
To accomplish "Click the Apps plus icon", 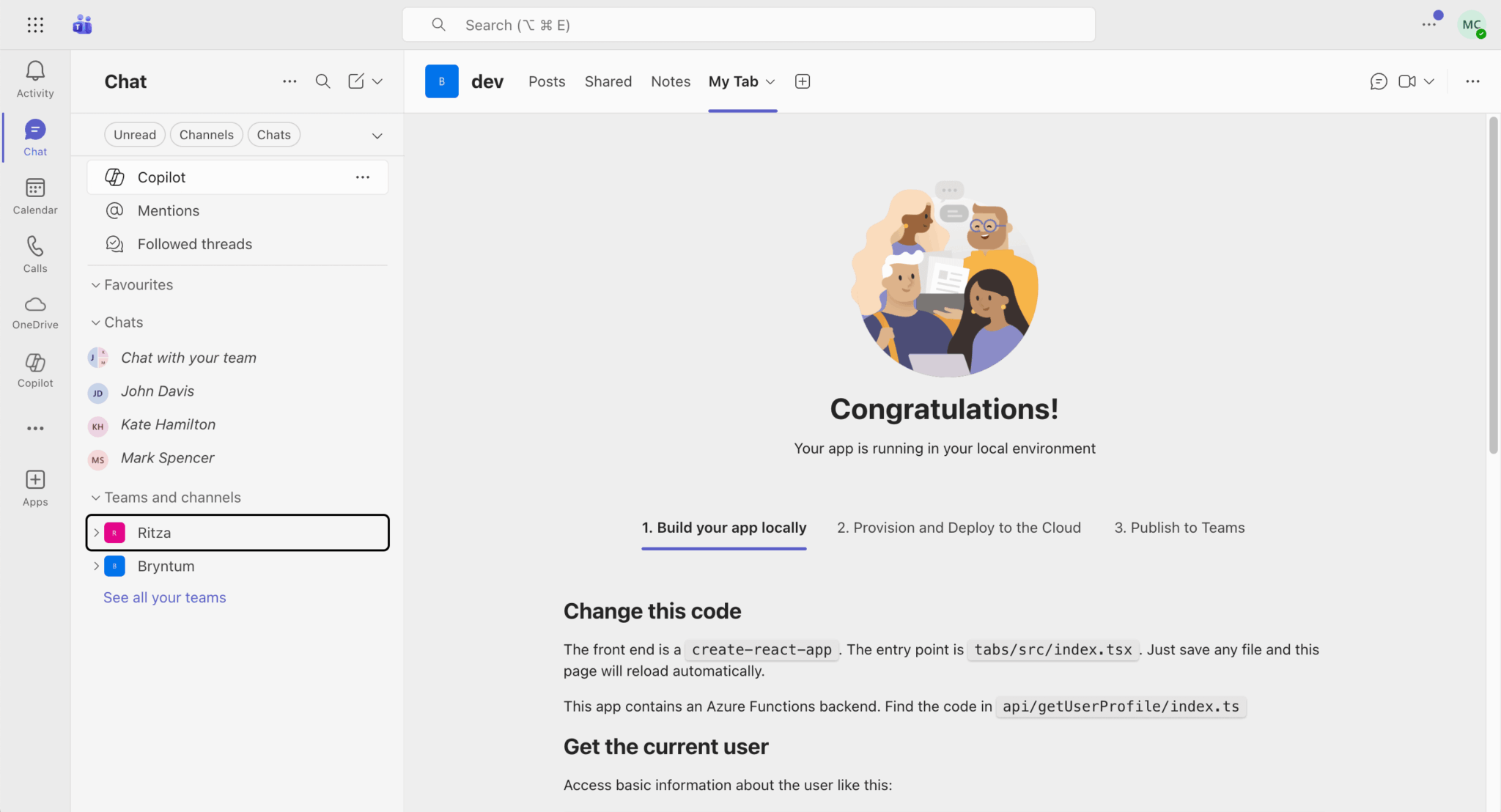I will coord(35,480).
